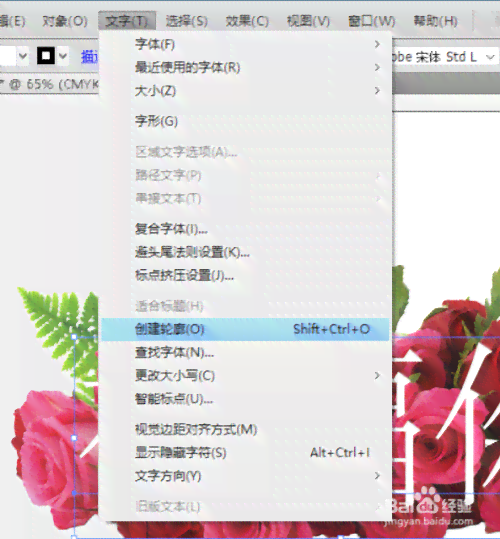This screenshot has height=539, width=500.
Task: Open the 帮助(H) menu
Action: pyautogui.click(x=435, y=21)
